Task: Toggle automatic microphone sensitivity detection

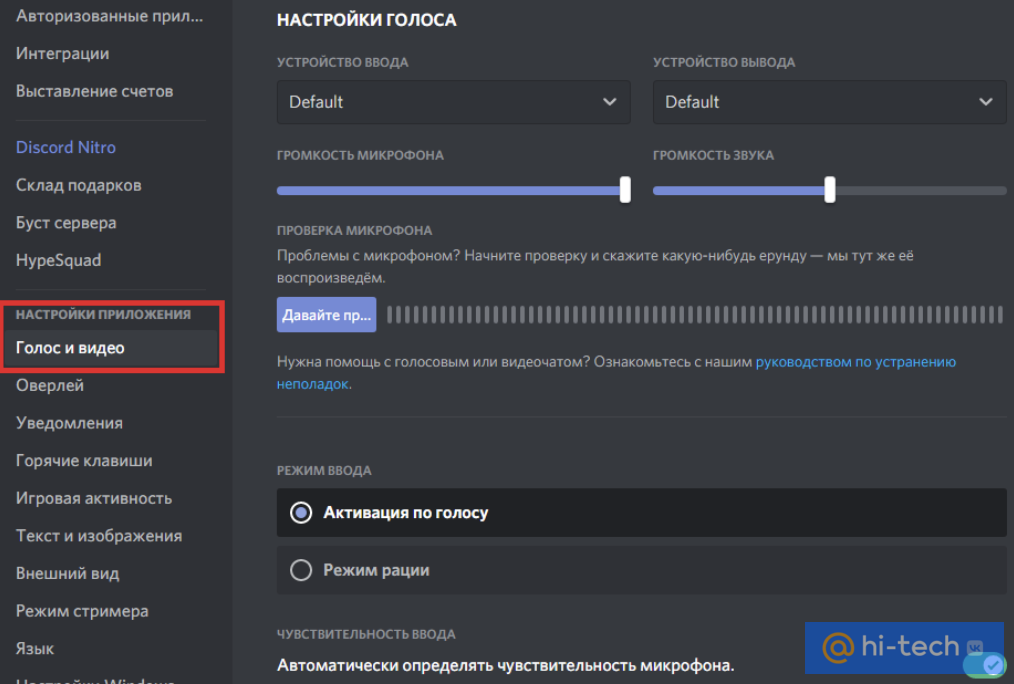Action: (x=984, y=666)
